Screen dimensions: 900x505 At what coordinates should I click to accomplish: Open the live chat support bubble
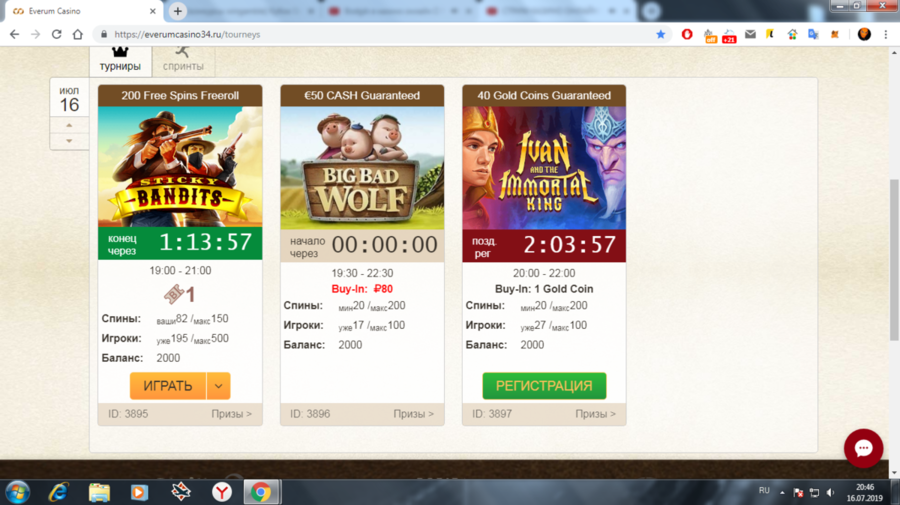point(863,449)
